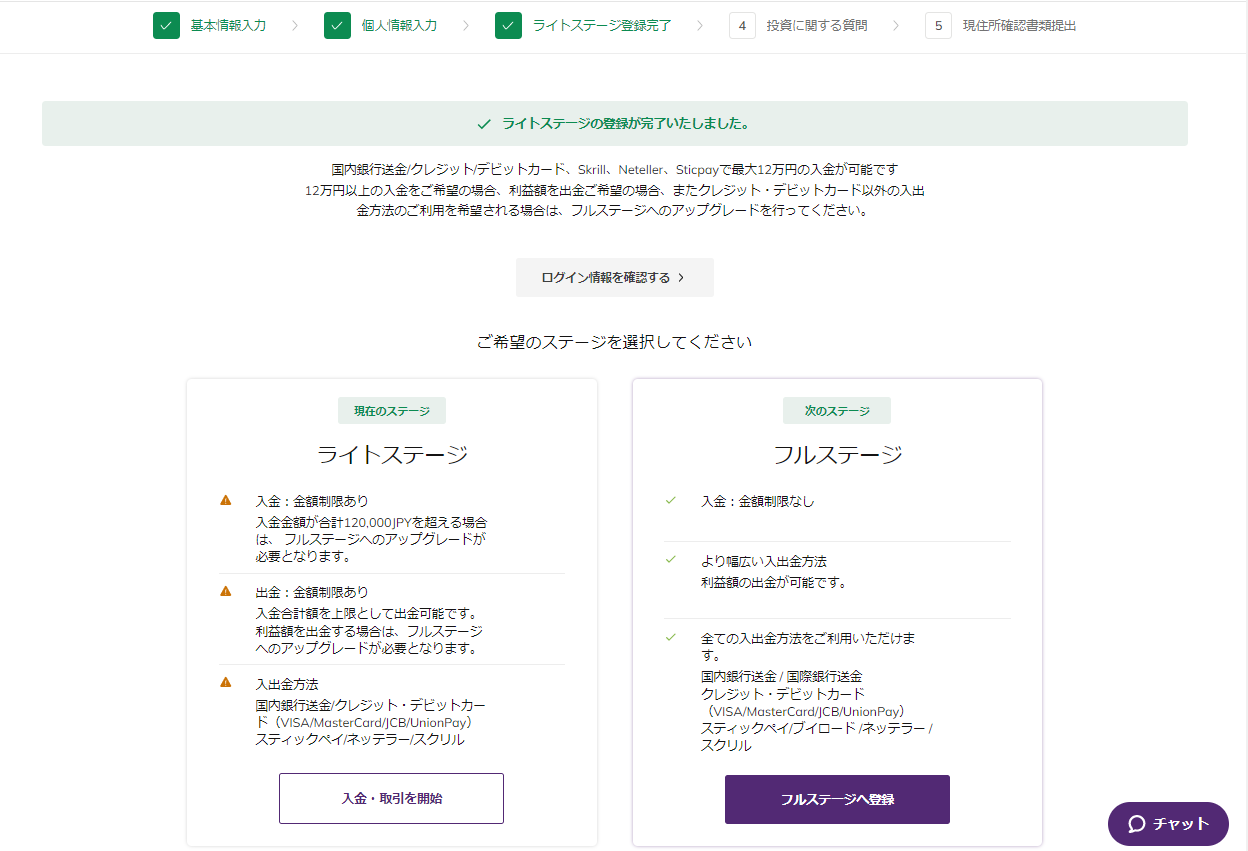
Task: Expand ログイン情報を確認する
Action: [x=614, y=278]
